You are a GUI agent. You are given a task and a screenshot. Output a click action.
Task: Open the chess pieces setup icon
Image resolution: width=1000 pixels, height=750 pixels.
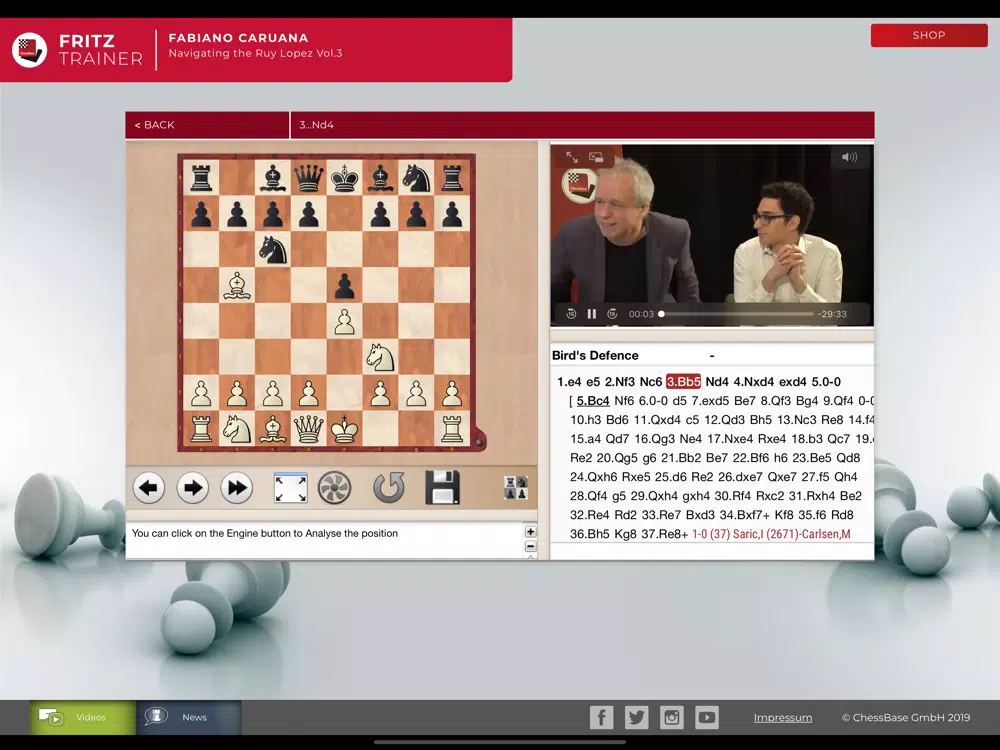click(x=515, y=488)
